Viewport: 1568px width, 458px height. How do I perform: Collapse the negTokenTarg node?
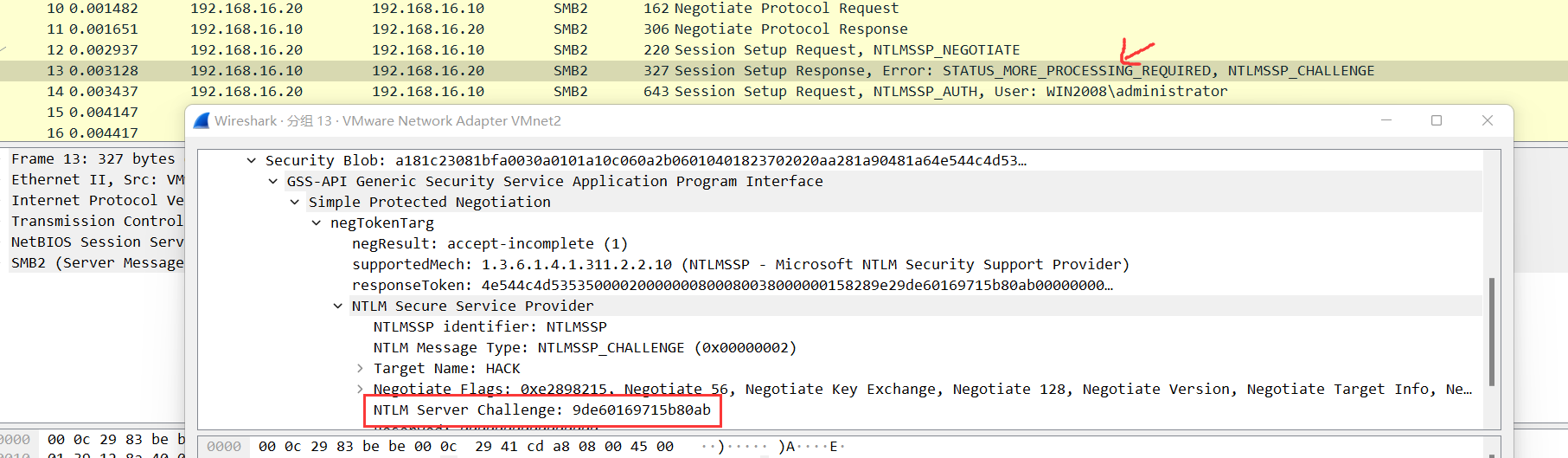click(x=317, y=223)
